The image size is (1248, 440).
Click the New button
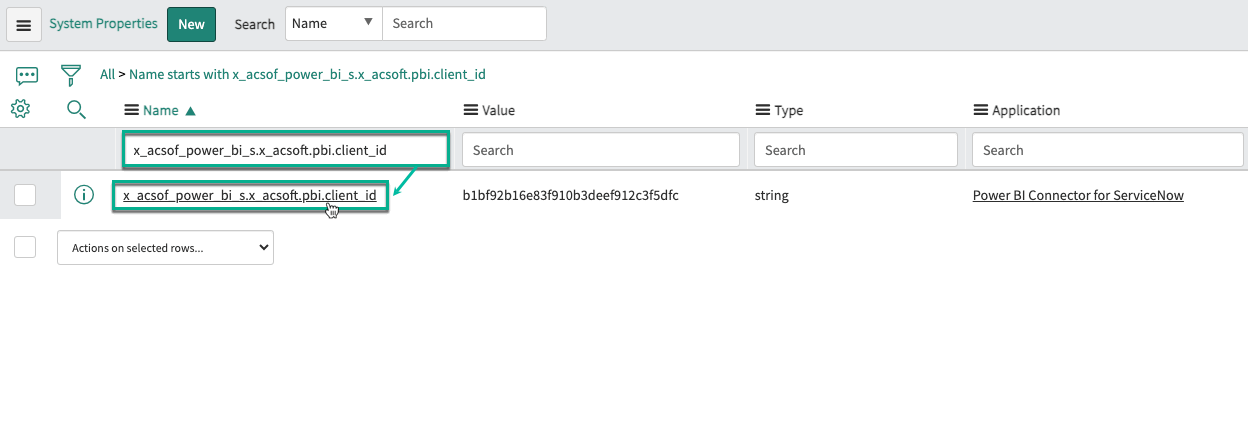(191, 24)
